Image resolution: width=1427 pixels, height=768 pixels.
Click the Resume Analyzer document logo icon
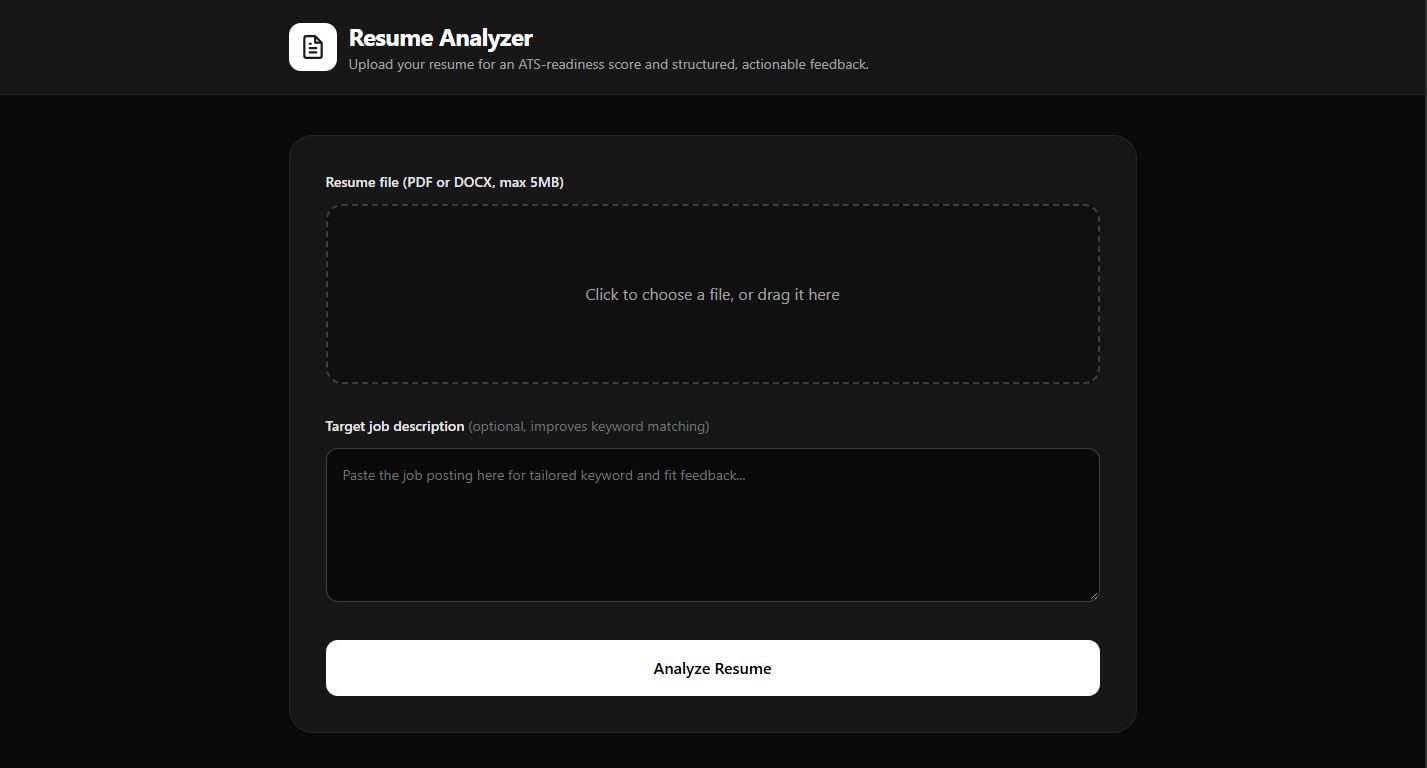[x=313, y=47]
